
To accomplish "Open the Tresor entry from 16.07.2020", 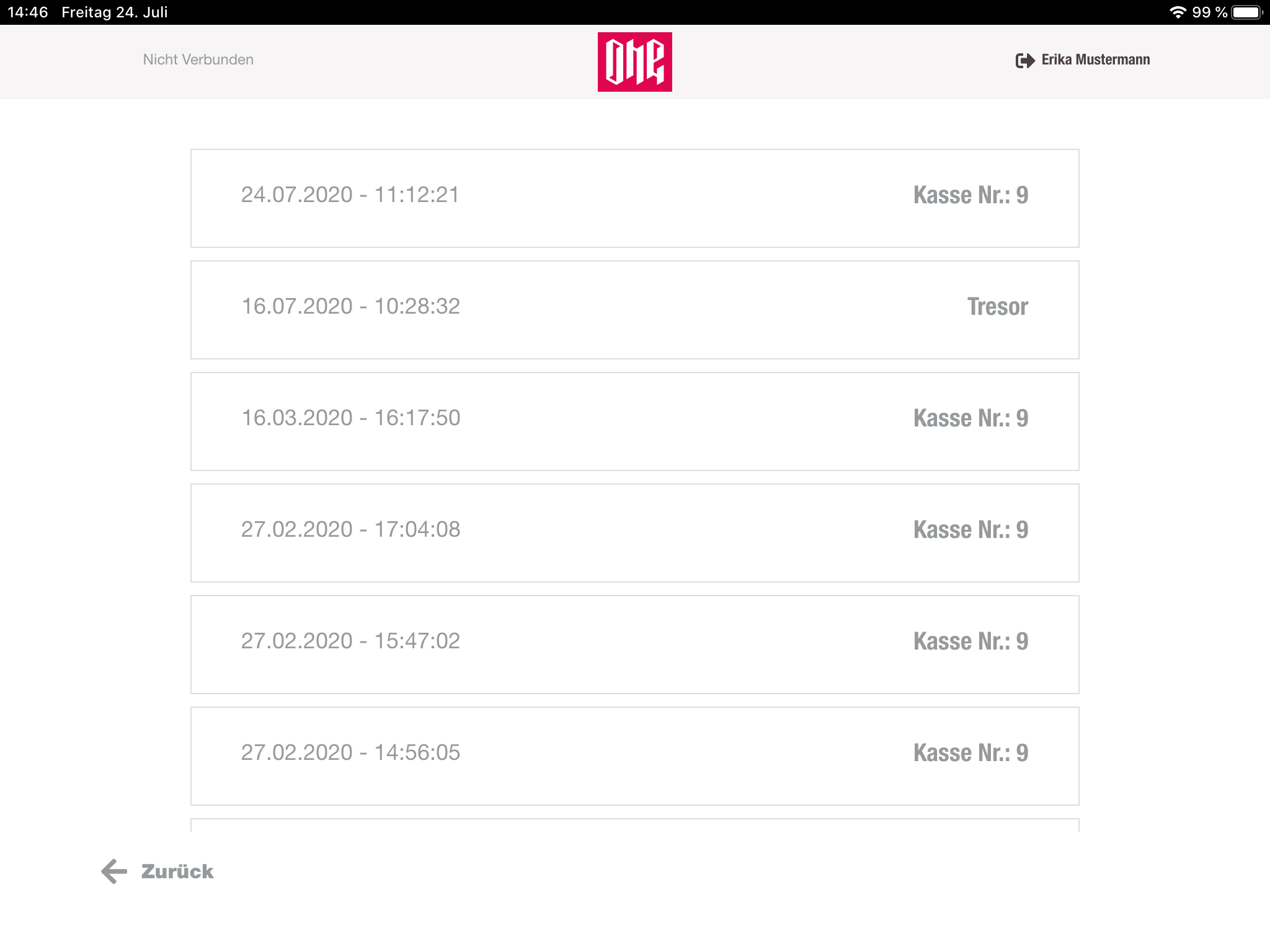I will pos(634,310).
